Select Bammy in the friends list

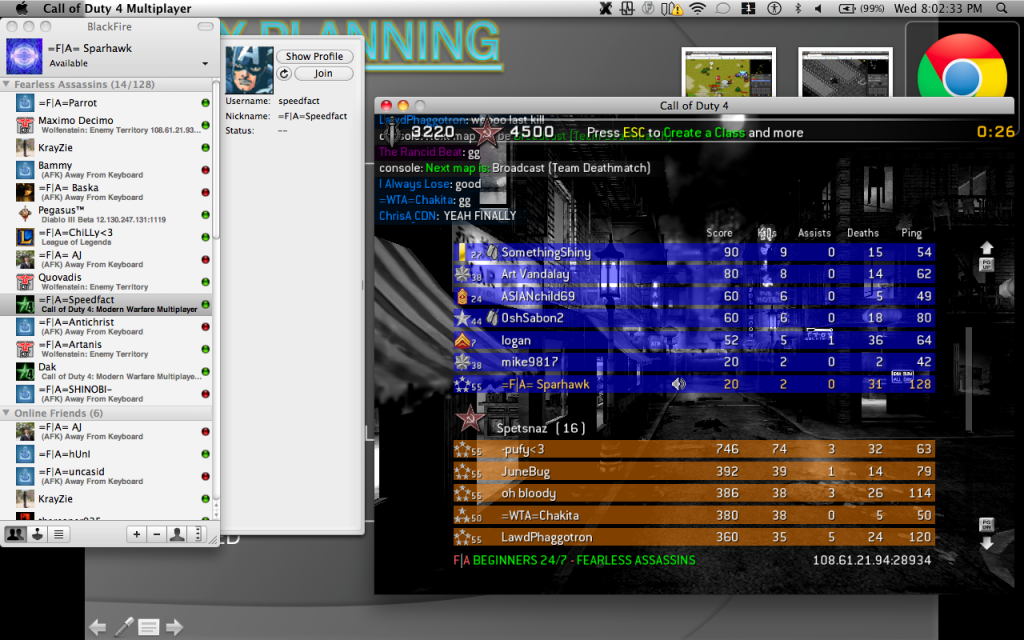tap(106, 170)
